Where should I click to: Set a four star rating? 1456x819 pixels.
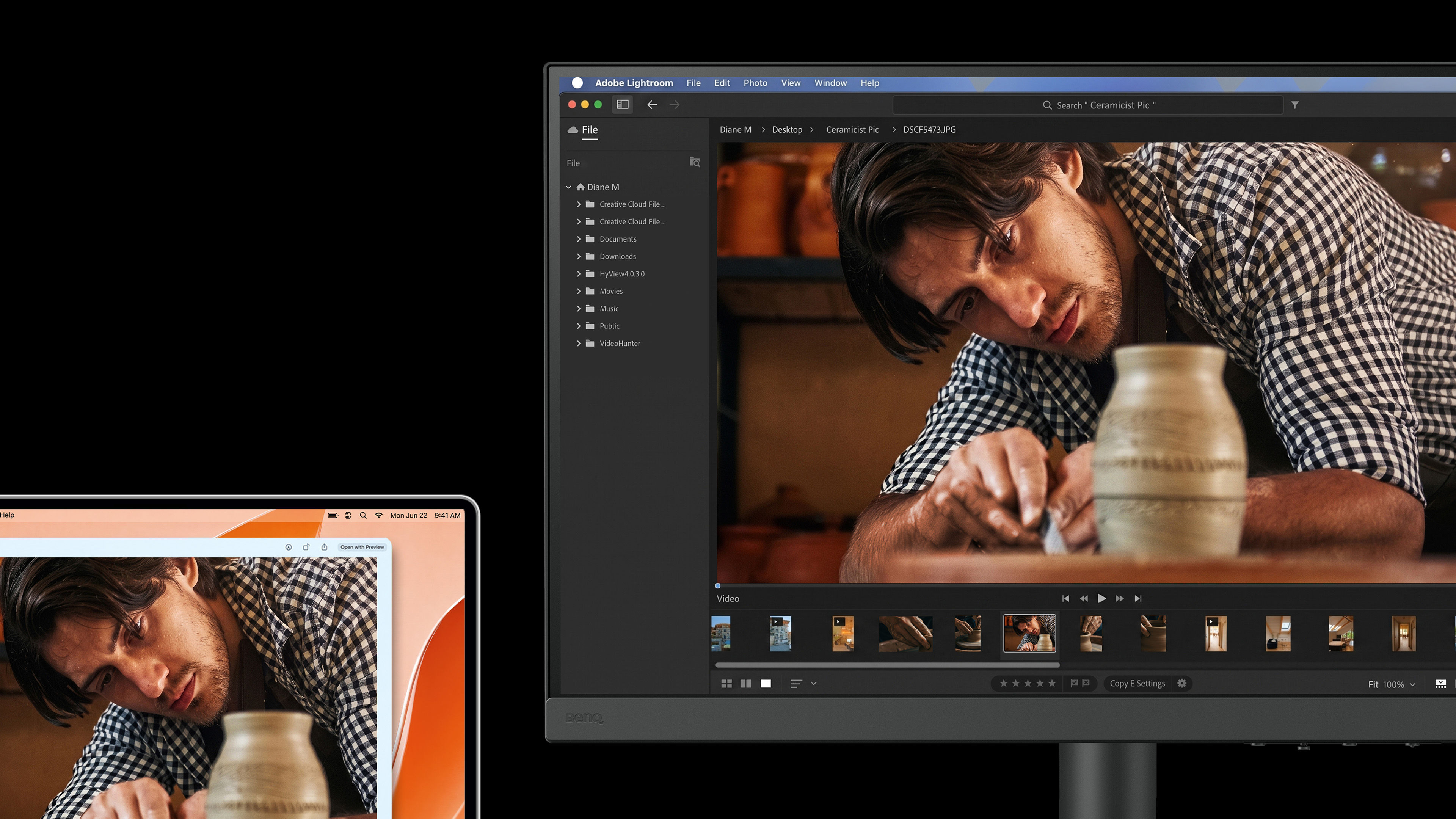[1040, 683]
